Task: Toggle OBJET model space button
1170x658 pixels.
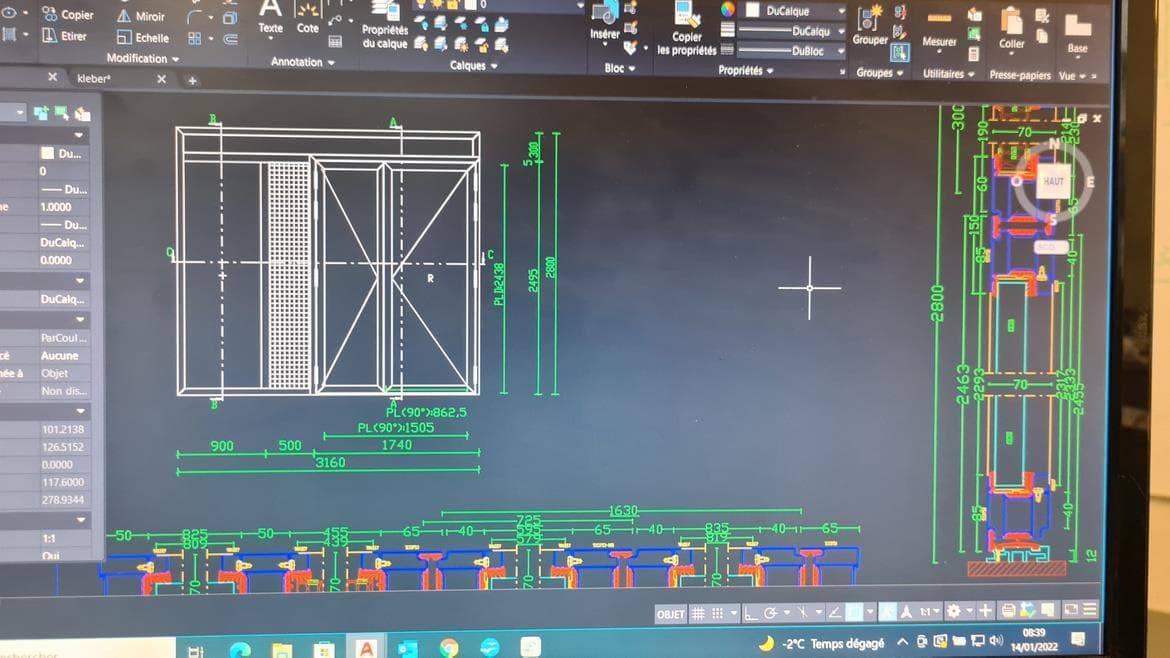Action: [x=670, y=614]
